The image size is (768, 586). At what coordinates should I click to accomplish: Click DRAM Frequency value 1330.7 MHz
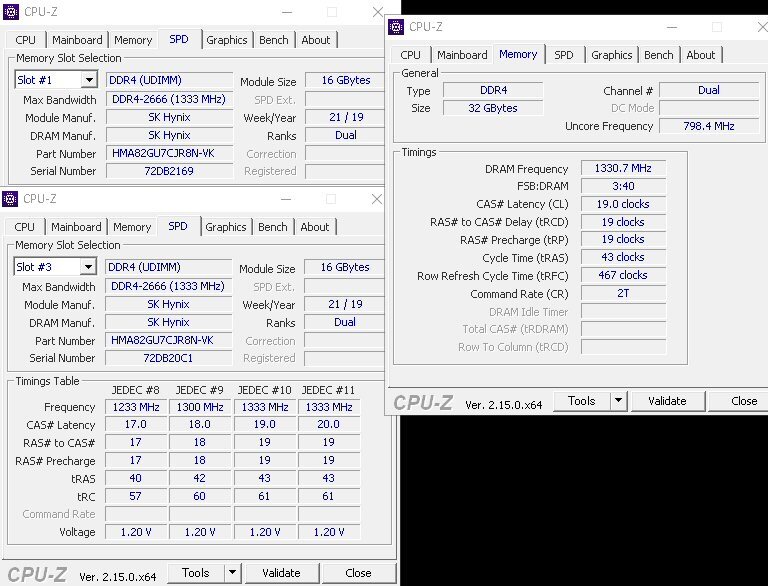click(x=623, y=168)
